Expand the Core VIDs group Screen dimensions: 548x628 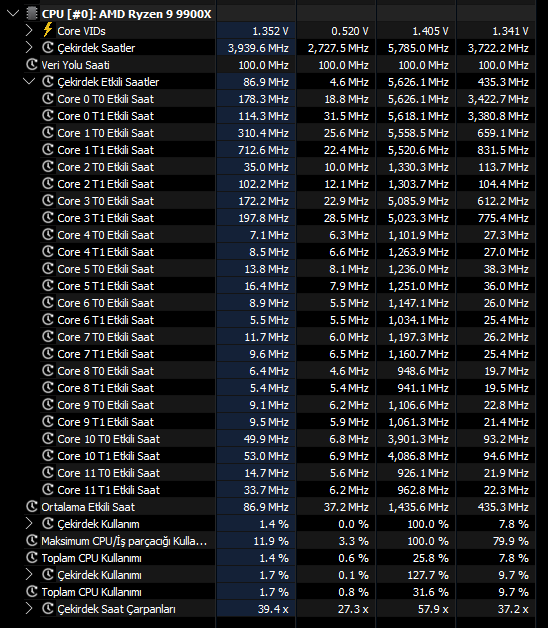[29, 30]
